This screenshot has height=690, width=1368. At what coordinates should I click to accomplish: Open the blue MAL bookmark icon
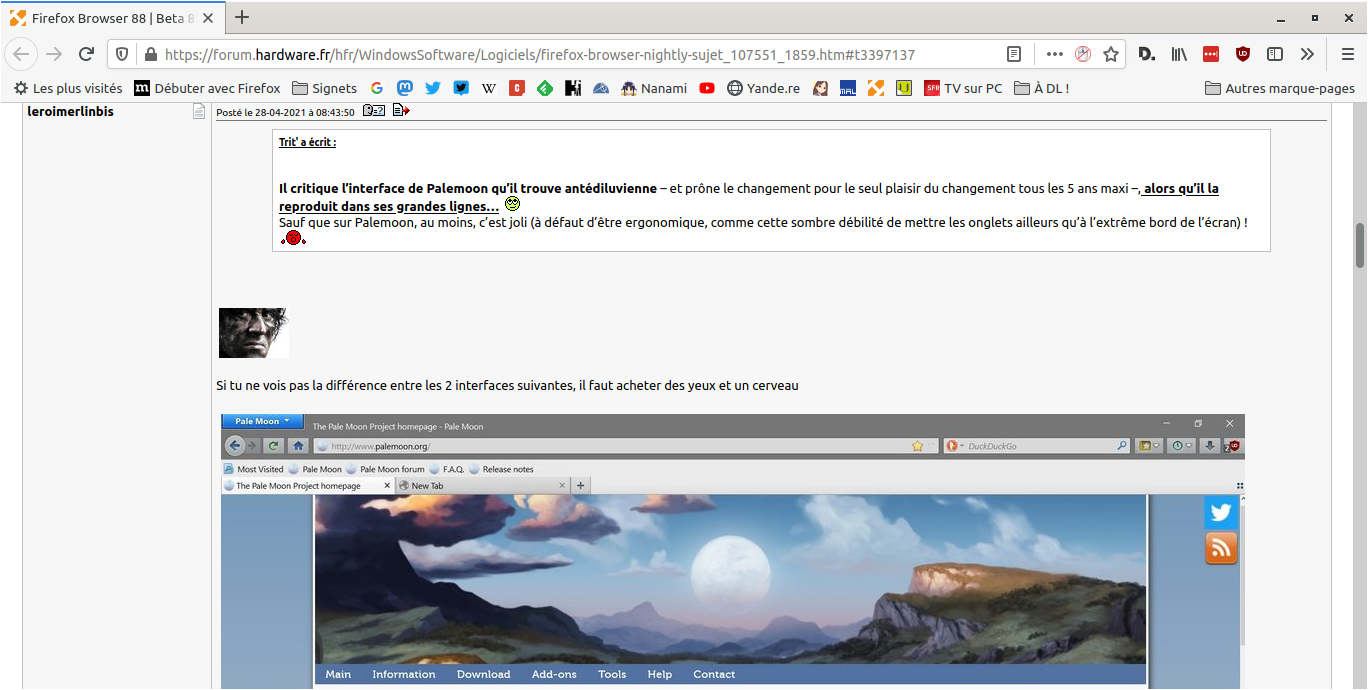(848, 88)
